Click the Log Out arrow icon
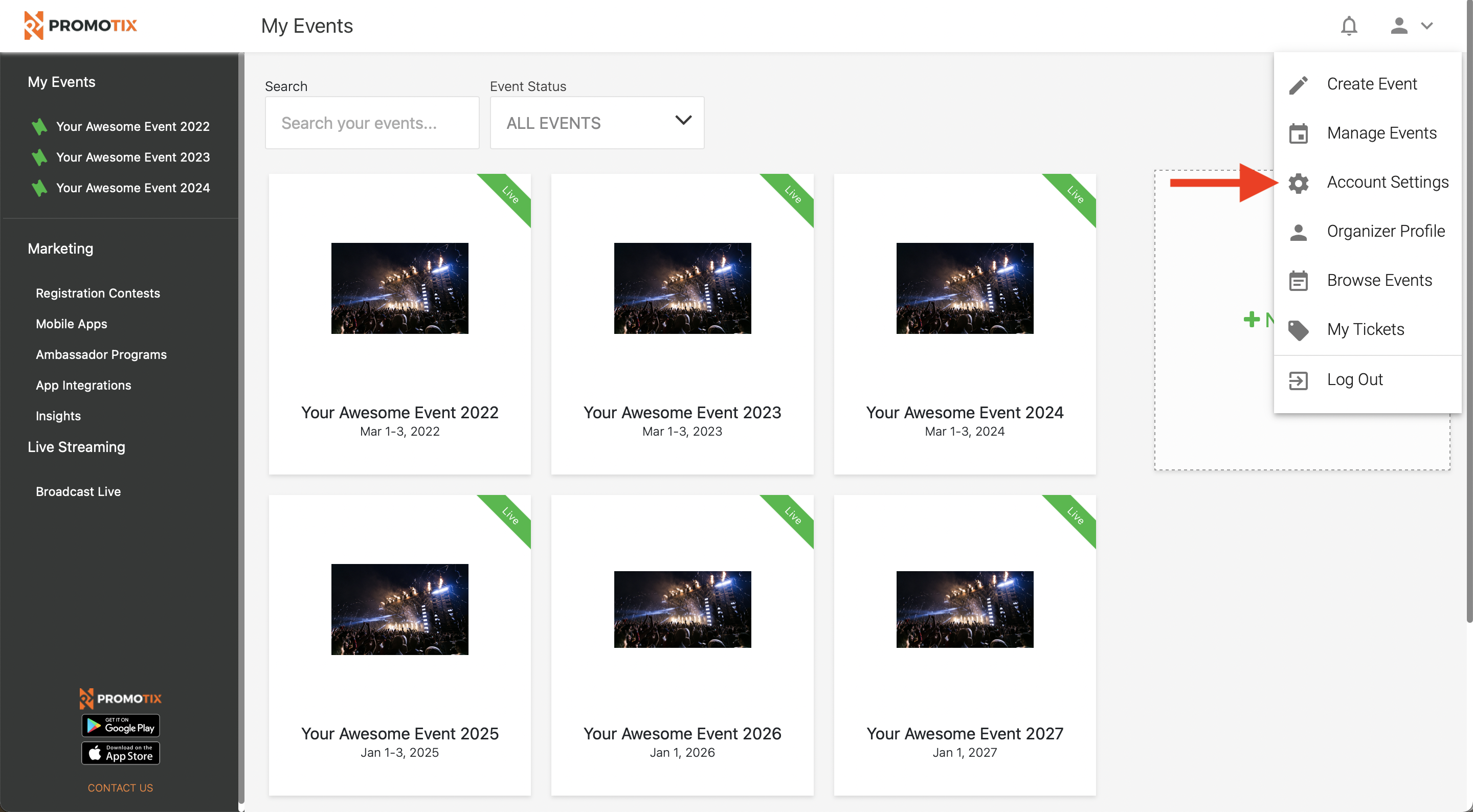 point(1298,380)
